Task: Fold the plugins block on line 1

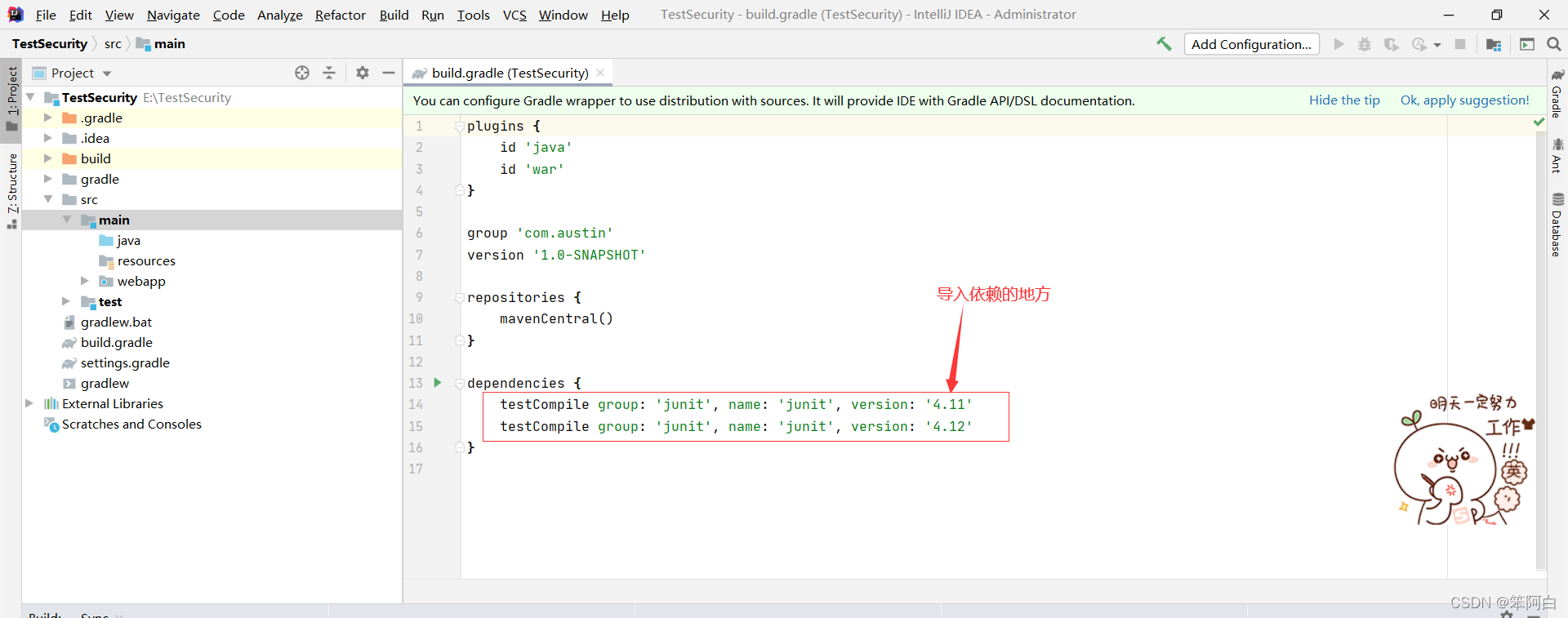Action: click(460, 126)
